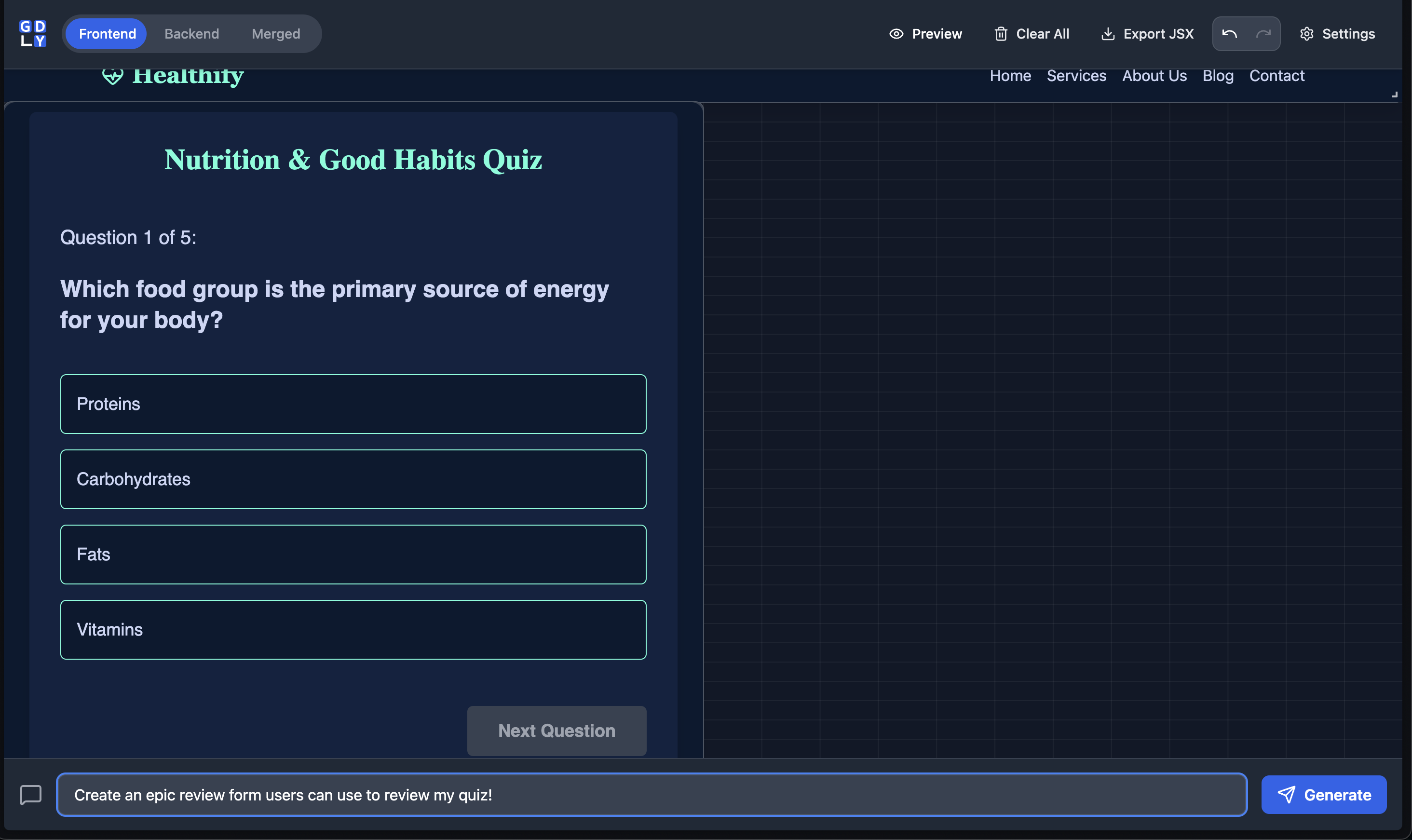Screen dimensions: 1412x840
Task: Open the About Us nav link
Action: (1154, 76)
